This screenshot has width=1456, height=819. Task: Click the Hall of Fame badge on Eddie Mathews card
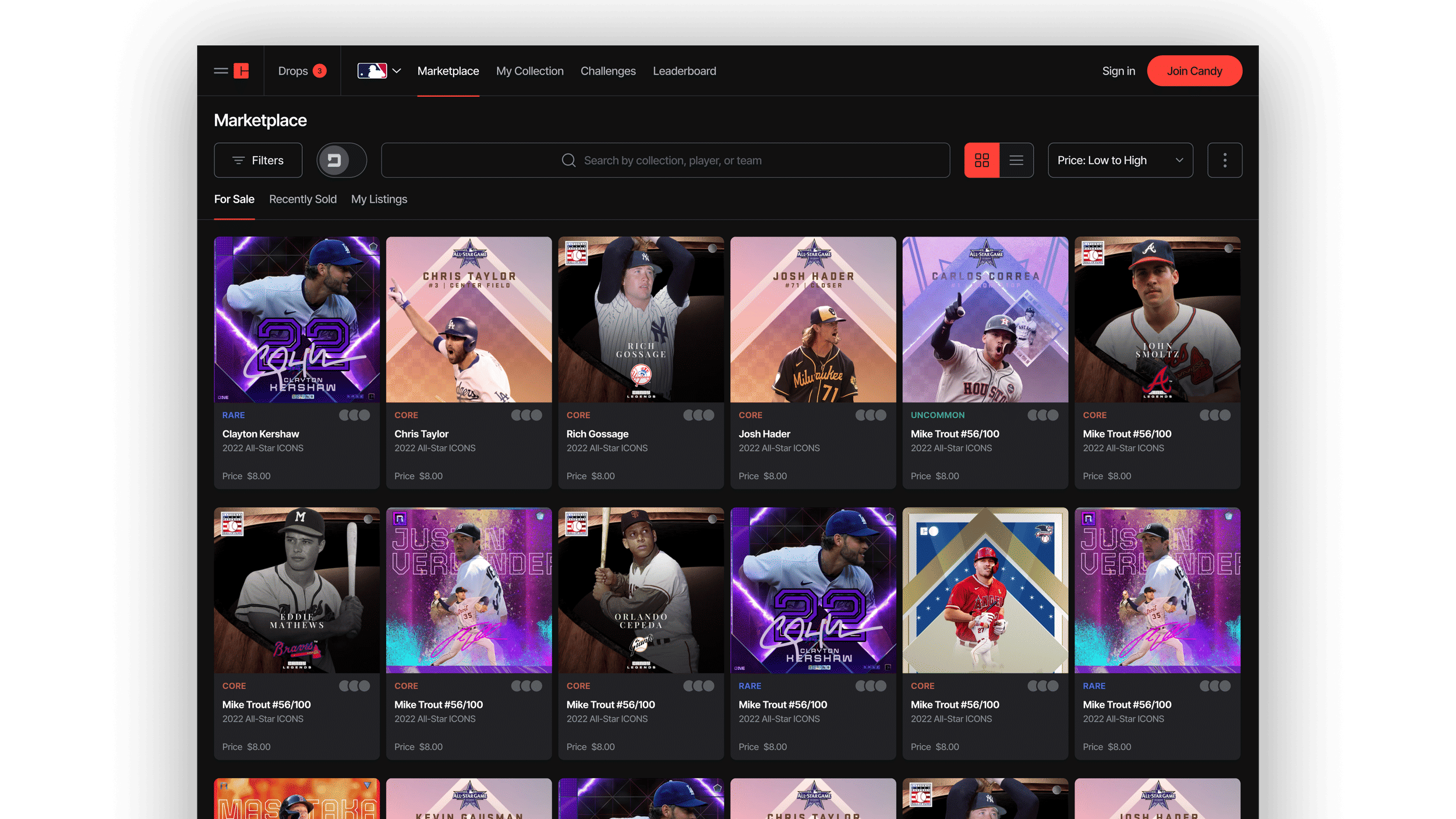pyautogui.click(x=232, y=524)
